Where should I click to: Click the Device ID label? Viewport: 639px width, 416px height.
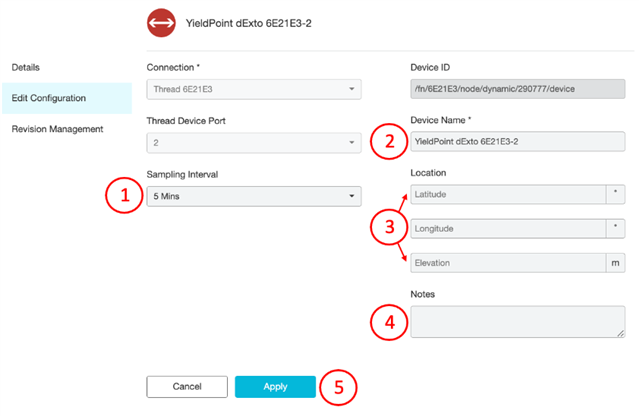(430, 68)
